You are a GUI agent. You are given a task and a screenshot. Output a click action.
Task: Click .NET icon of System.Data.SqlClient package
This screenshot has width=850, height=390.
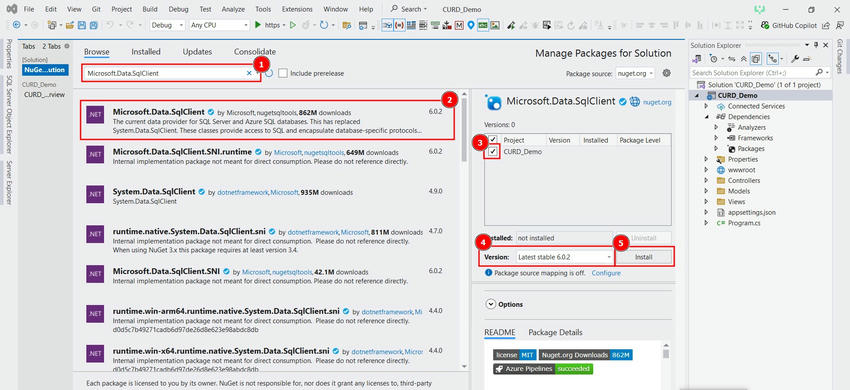[94, 195]
